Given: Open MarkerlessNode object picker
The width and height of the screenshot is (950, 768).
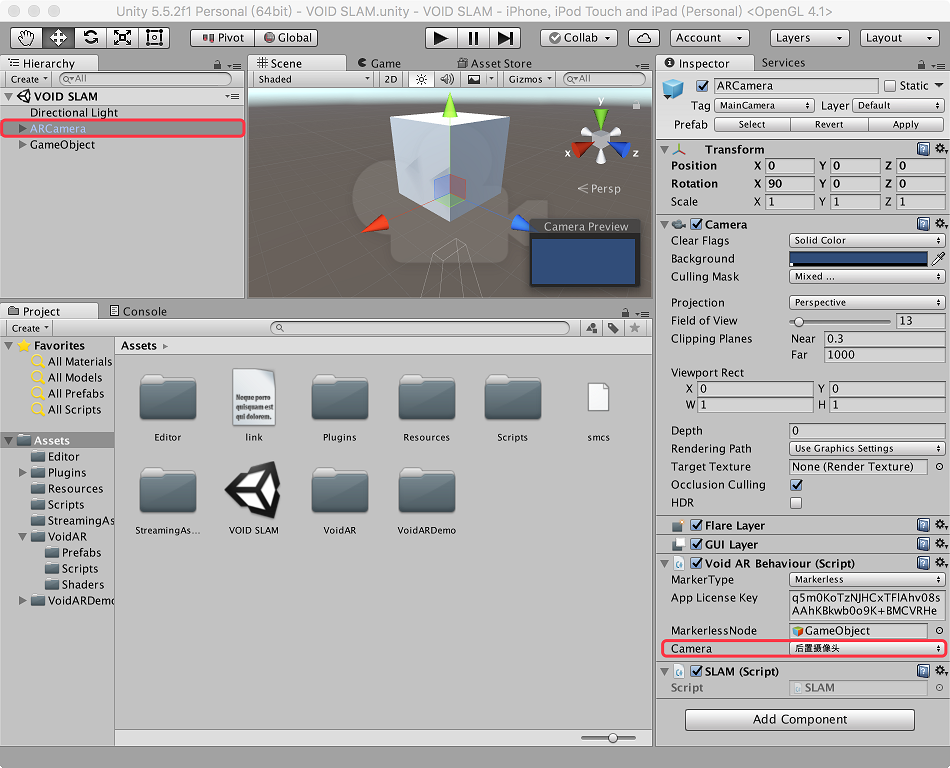Looking at the screenshot, I should point(939,631).
